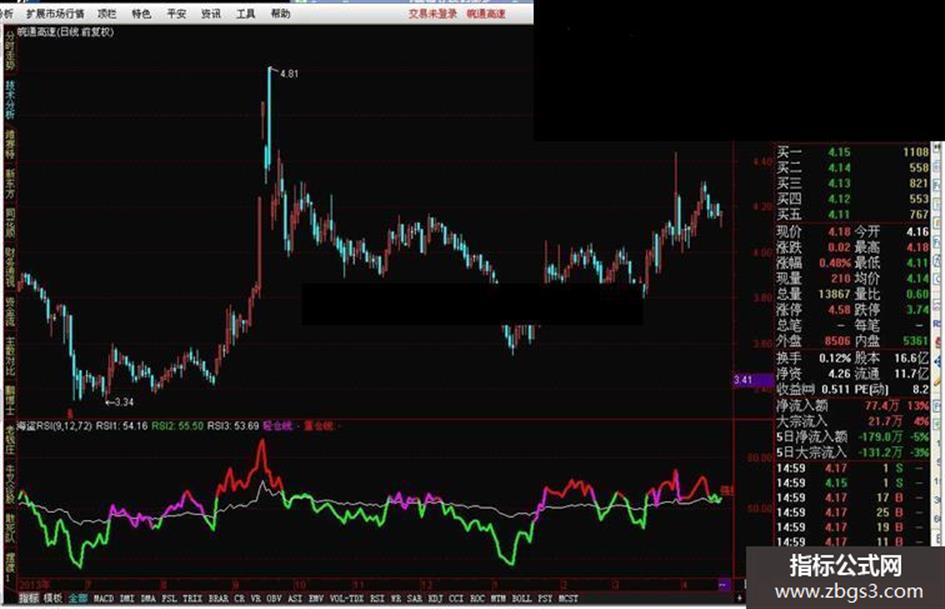Select the 同花顺 sidebar tab
The image size is (945, 609).
[x=10, y=223]
